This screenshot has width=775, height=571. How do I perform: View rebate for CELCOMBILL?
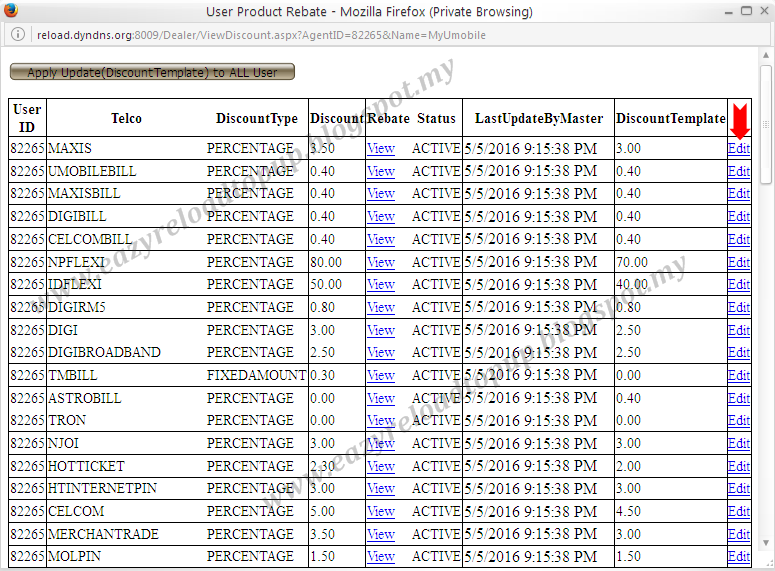tap(381, 239)
